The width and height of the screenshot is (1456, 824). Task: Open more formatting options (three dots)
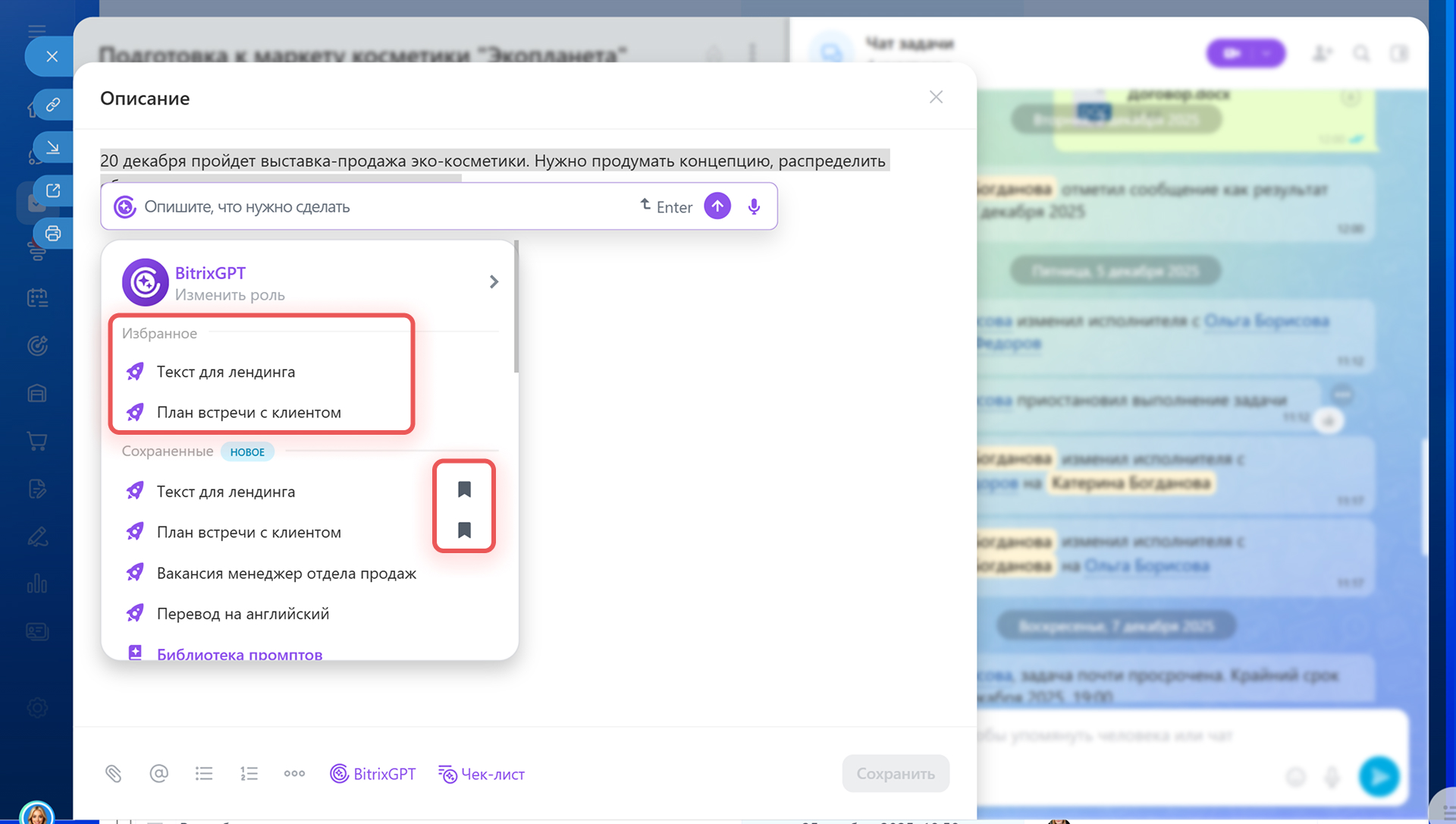click(294, 774)
